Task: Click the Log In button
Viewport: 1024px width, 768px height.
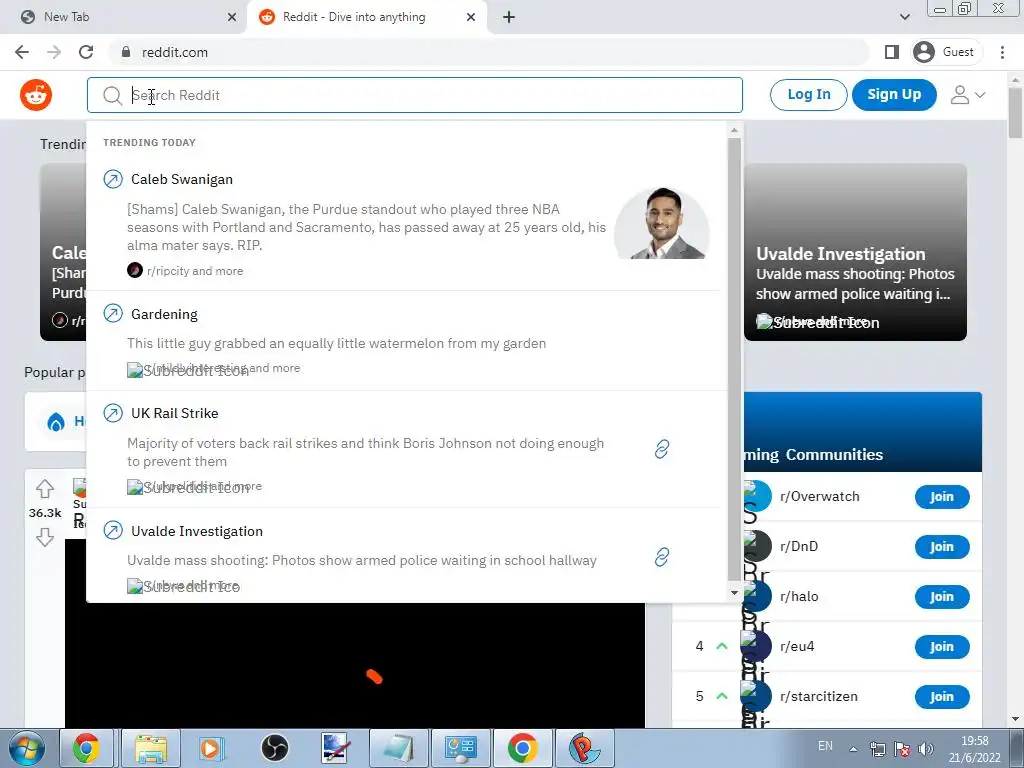Action: 808,95
